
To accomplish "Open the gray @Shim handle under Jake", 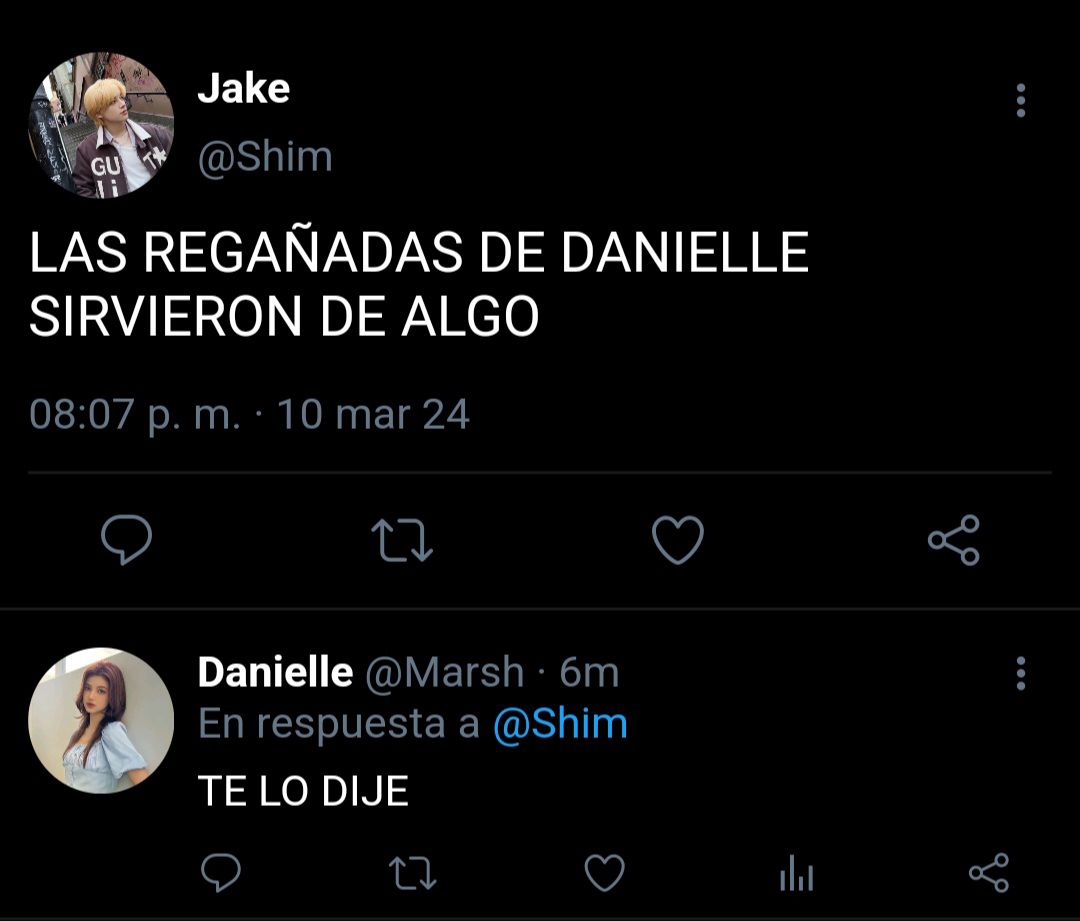I will tap(265, 157).
